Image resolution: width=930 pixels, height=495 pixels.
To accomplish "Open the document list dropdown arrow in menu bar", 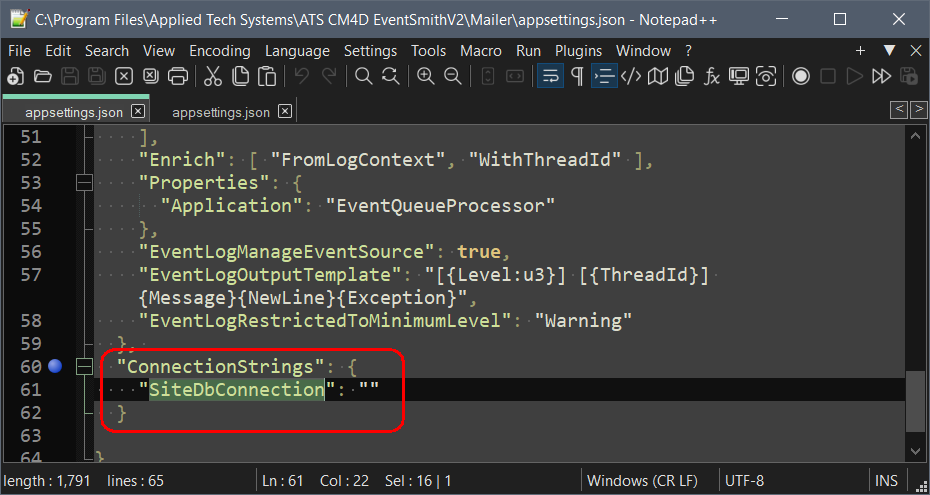I will click(x=888, y=51).
